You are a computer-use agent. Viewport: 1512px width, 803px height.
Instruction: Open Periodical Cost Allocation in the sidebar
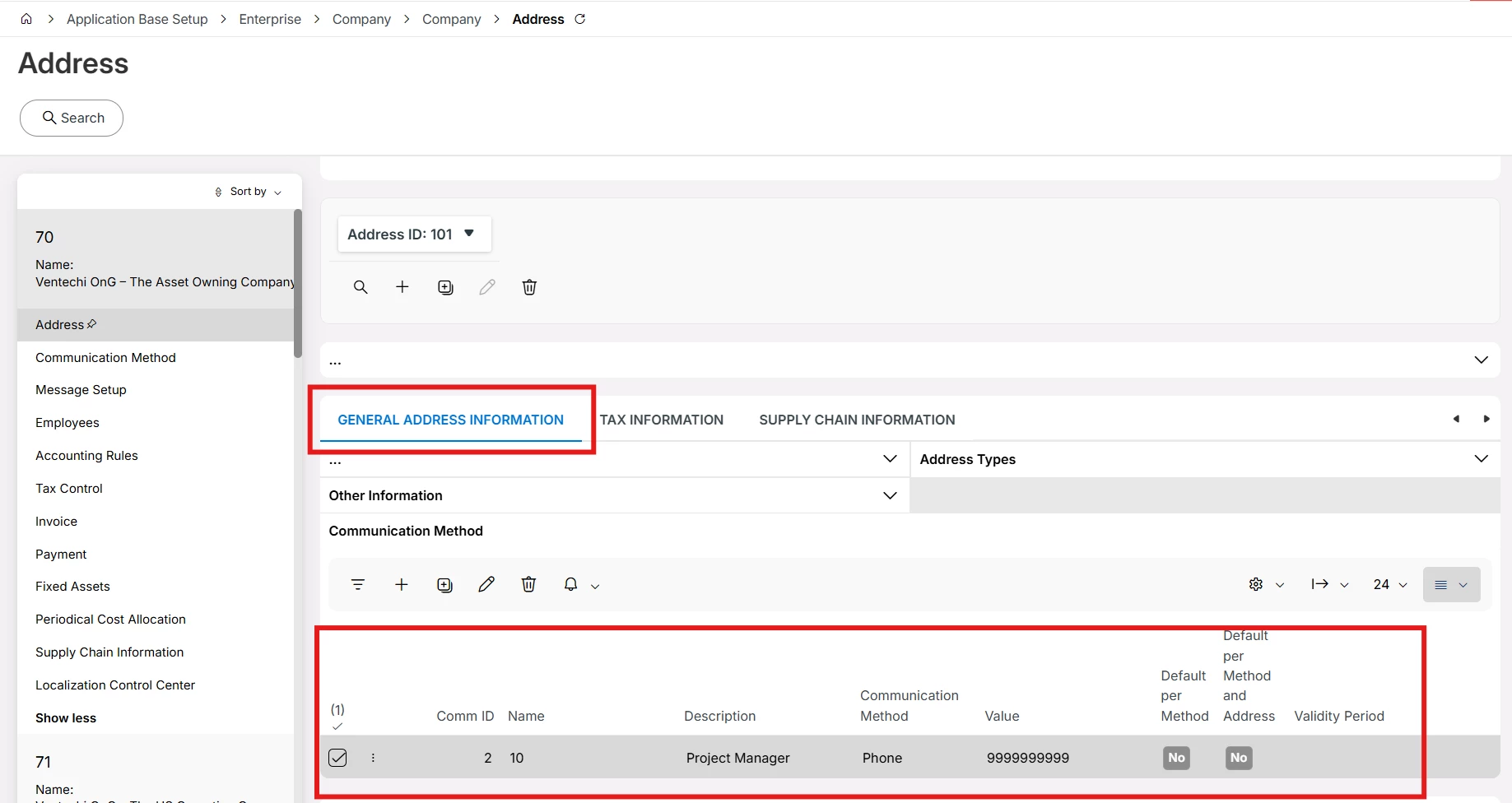coord(110,620)
